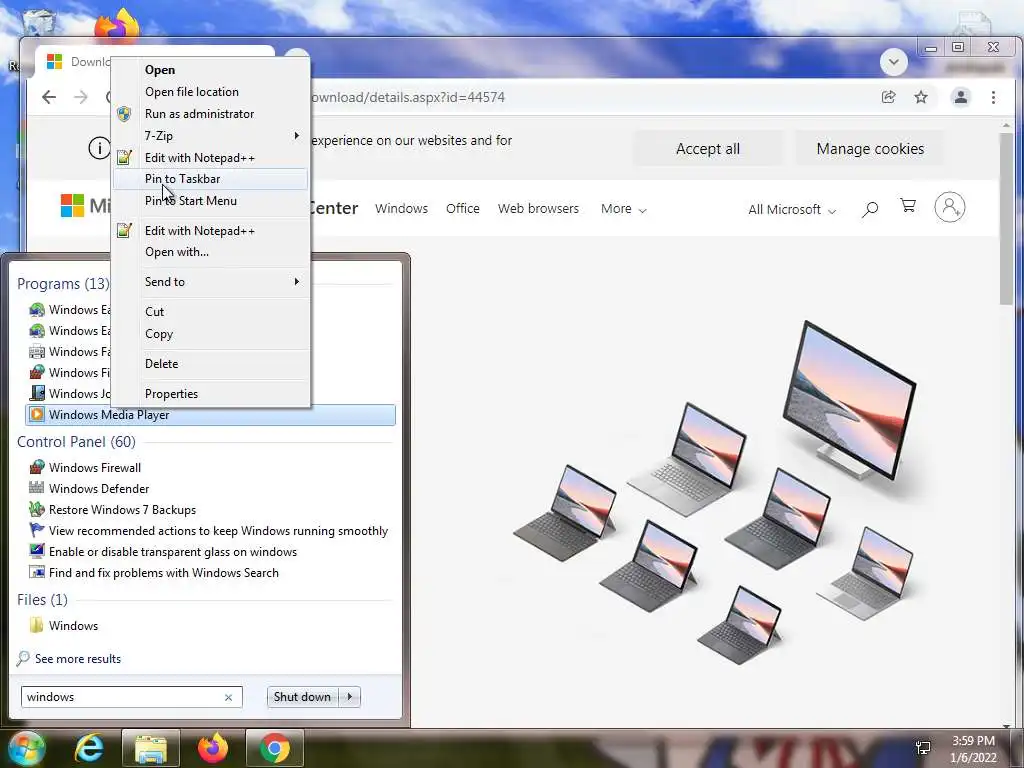The image size is (1024, 768).
Task: Click the share page icon in the address bar
Action: tap(888, 97)
